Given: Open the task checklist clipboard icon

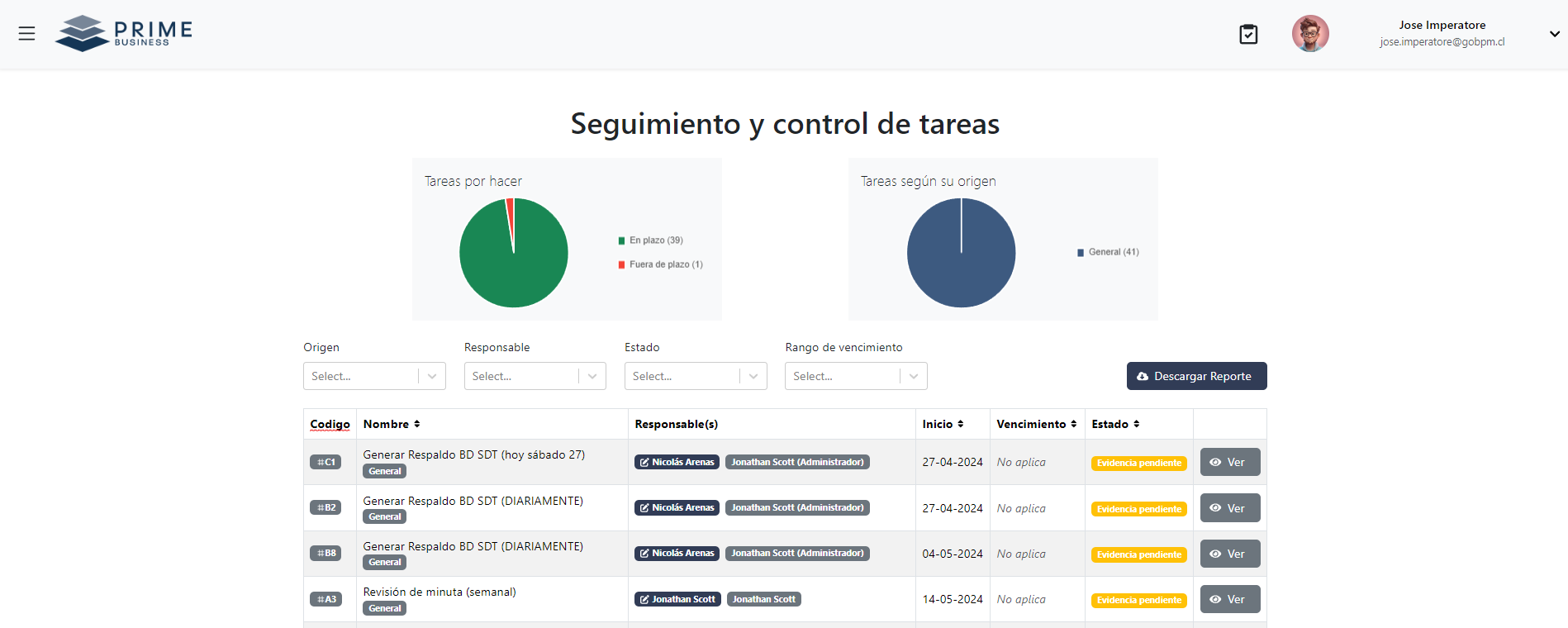Looking at the screenshot, I should pyautogui.click(x=1248, y=34).
